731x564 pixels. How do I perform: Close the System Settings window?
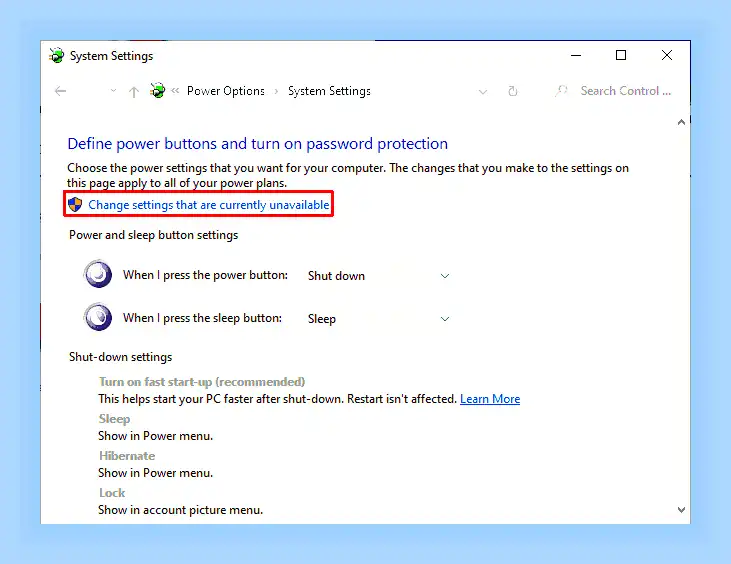coord(667,55)
